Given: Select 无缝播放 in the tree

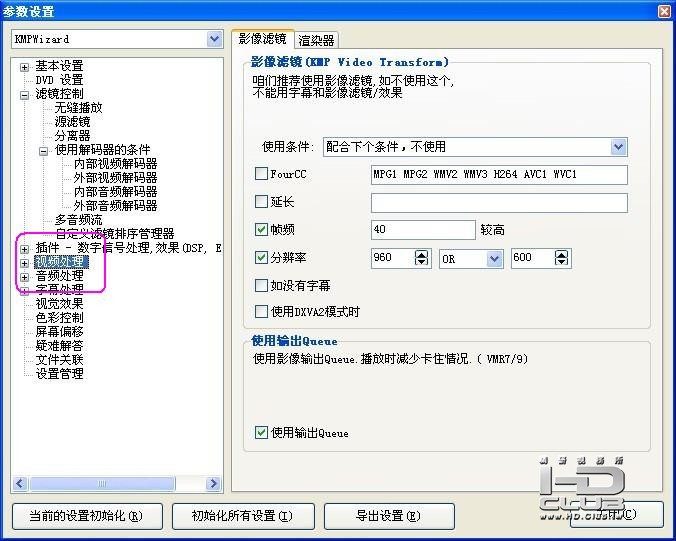Looking at the screenshot, I should (x=78, y=108).
